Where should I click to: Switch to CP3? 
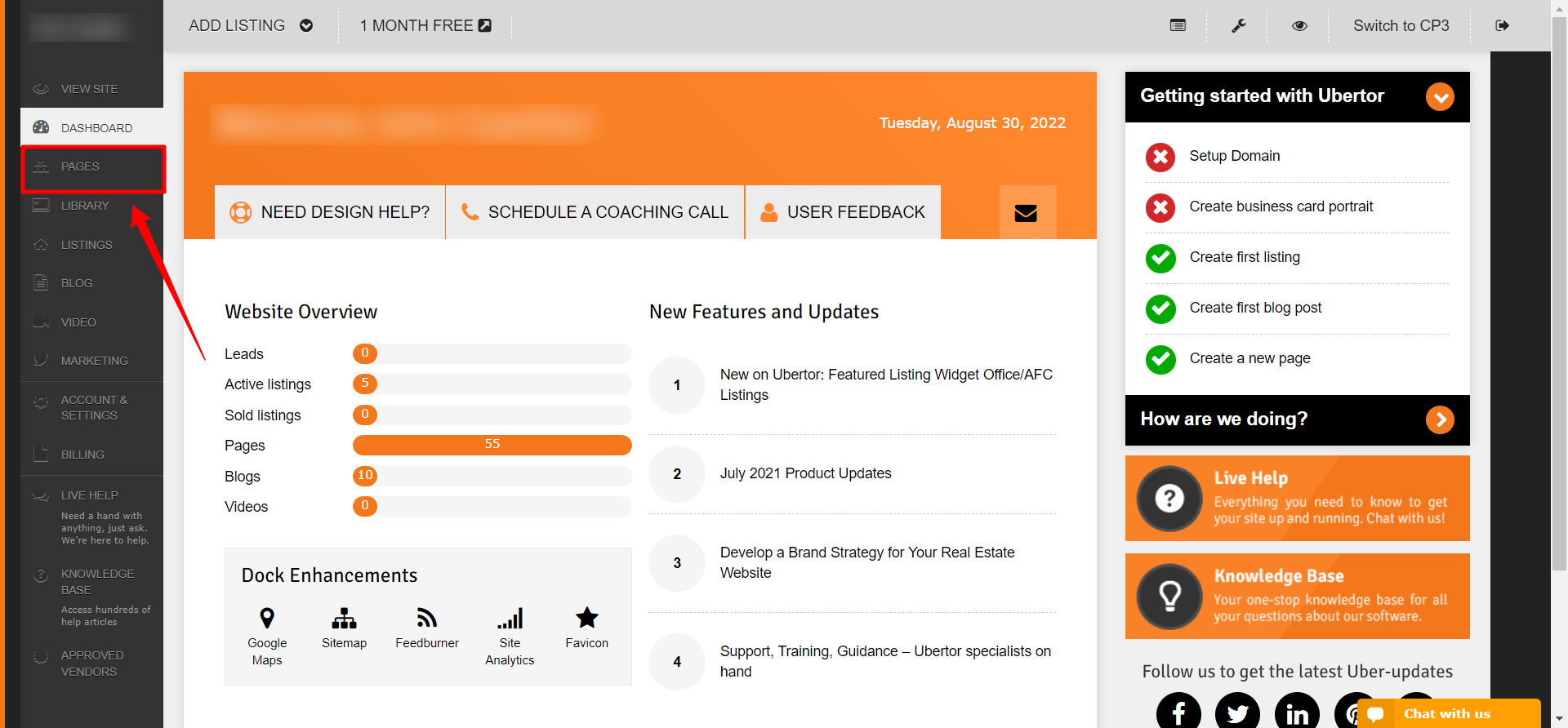1401,25
